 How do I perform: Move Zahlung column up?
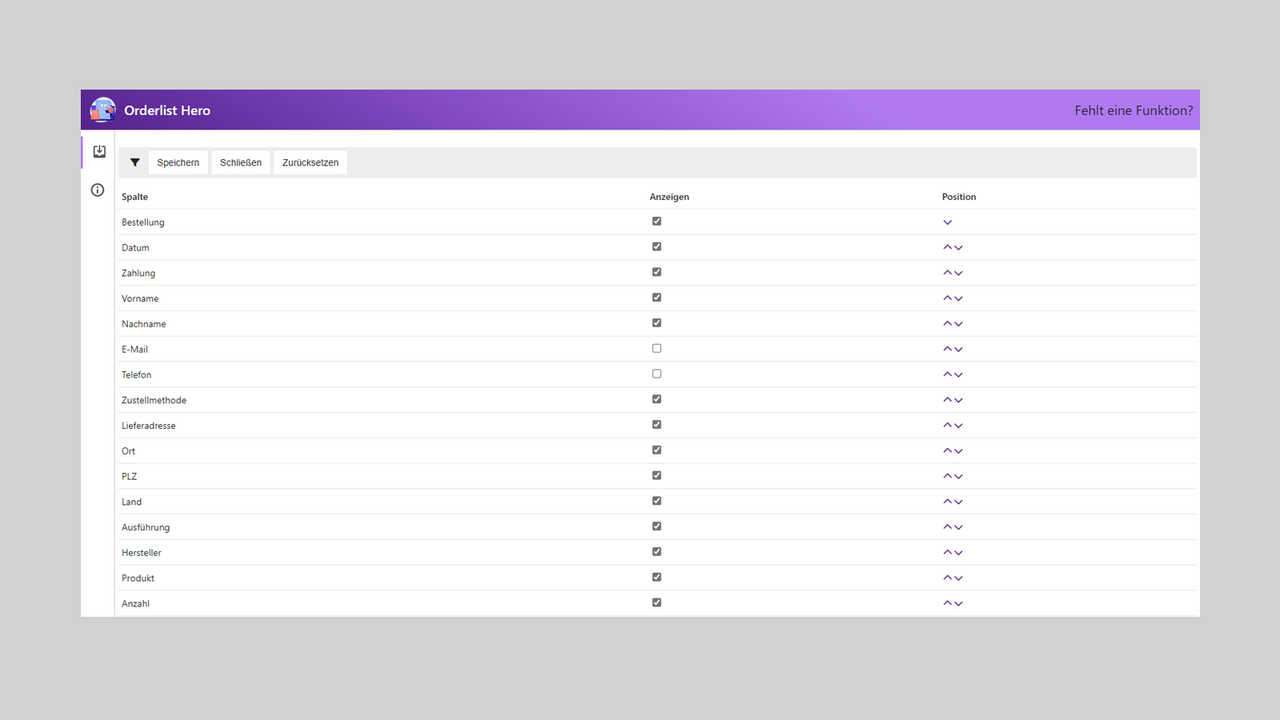pos(948,273)
